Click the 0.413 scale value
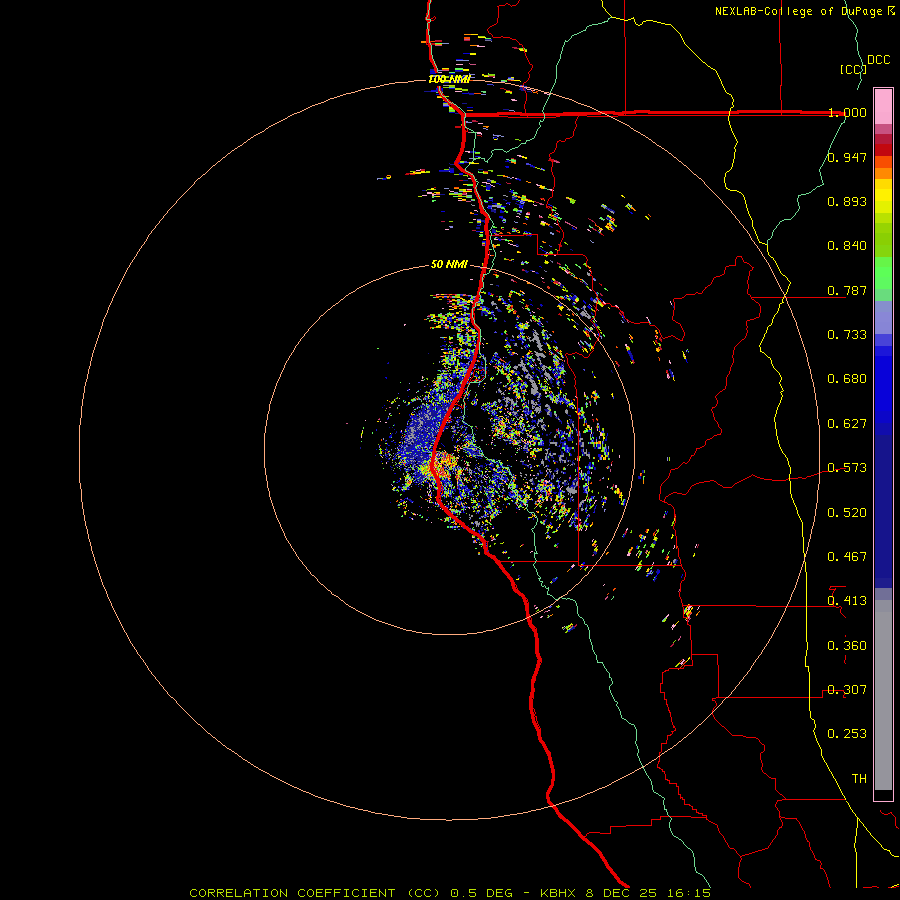This screenshot has width=900, height=900. click(847, 601)
